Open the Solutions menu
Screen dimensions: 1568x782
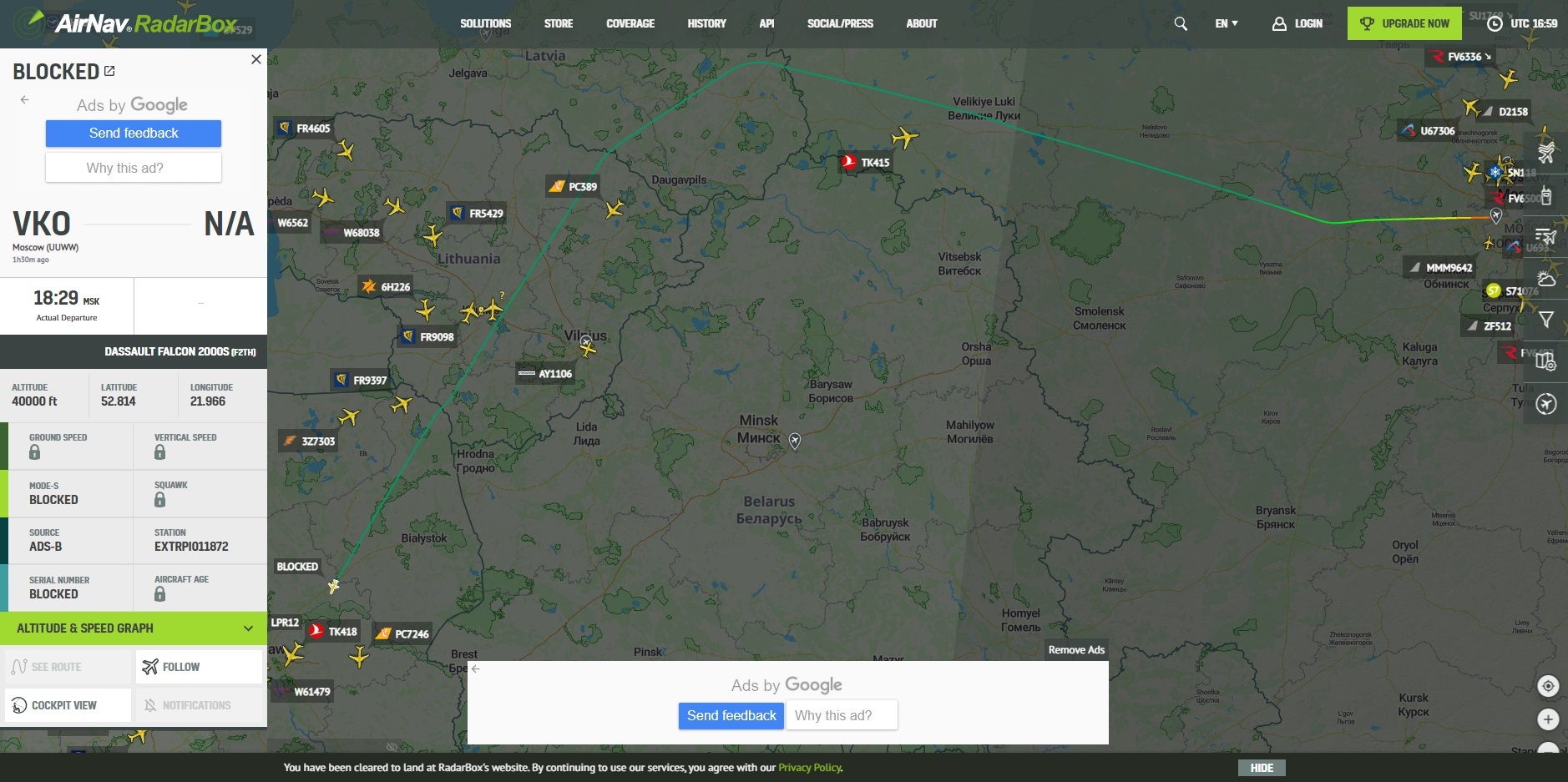pos(485,23)
